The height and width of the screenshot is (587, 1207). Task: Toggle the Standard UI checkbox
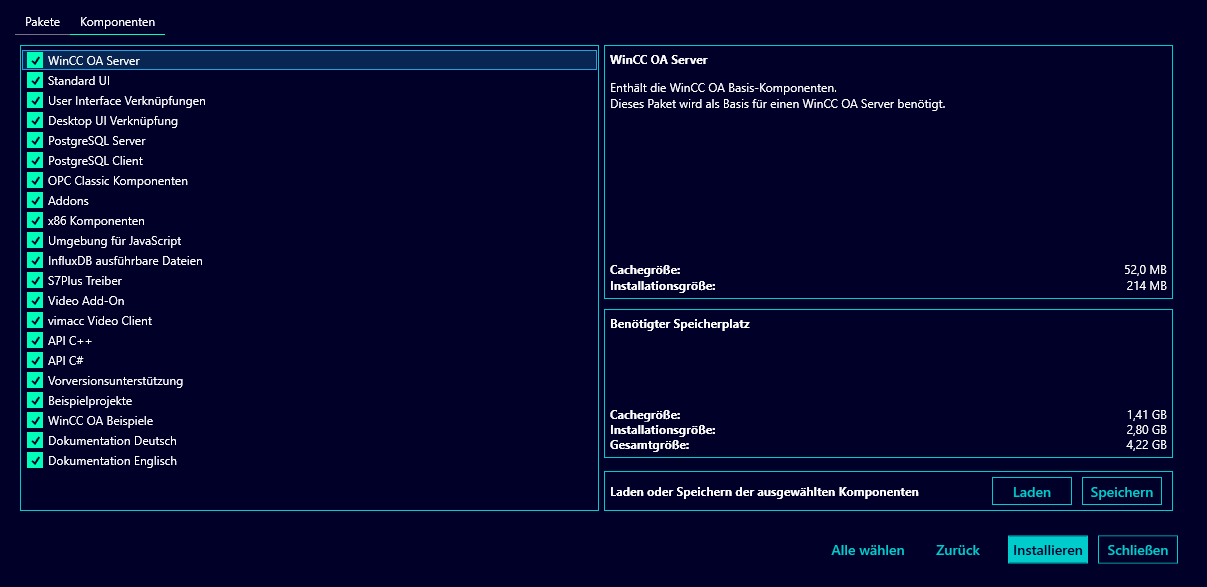[35, 81]
